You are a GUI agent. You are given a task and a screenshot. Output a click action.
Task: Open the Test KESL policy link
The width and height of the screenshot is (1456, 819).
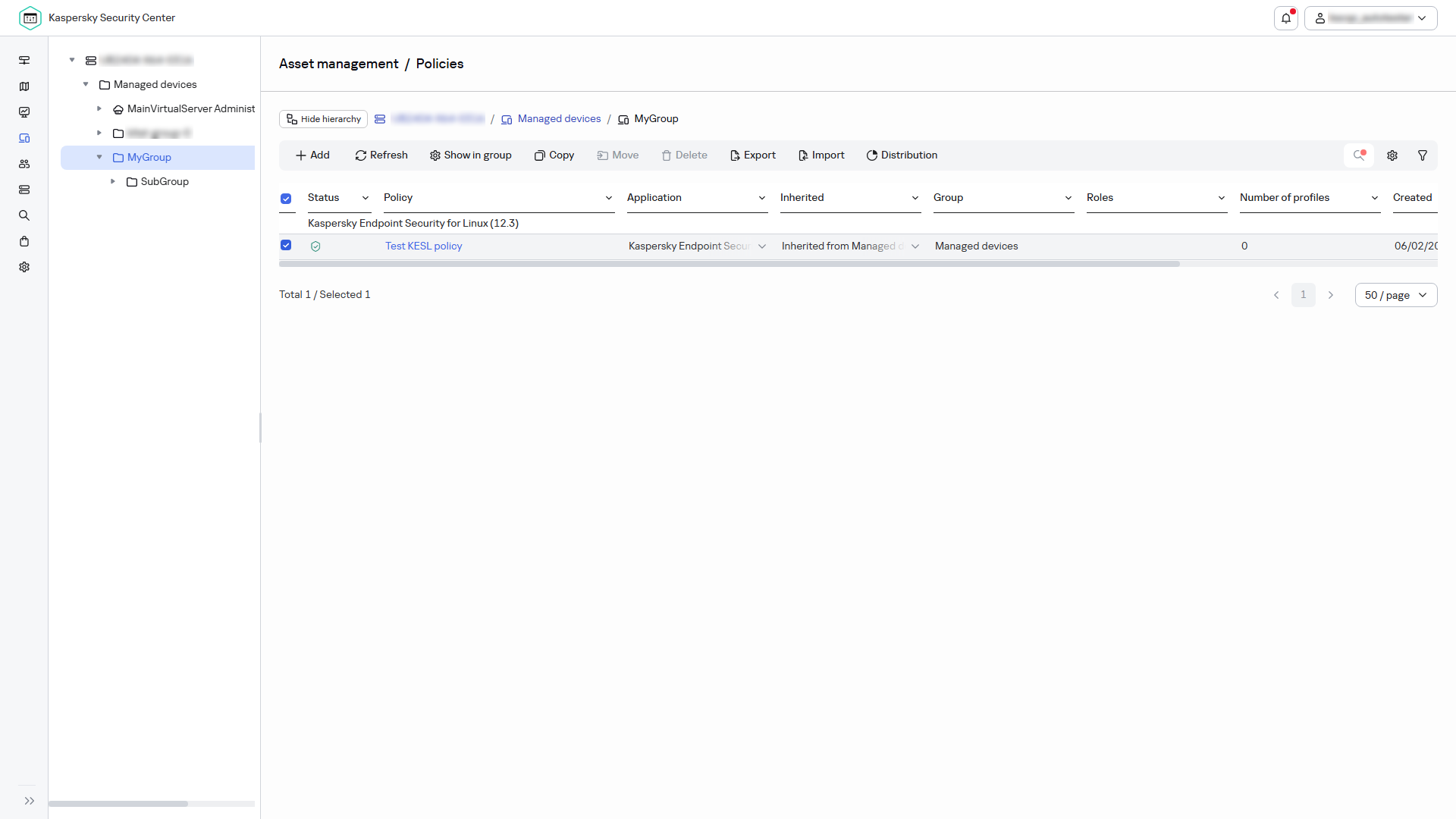[424, 246]
